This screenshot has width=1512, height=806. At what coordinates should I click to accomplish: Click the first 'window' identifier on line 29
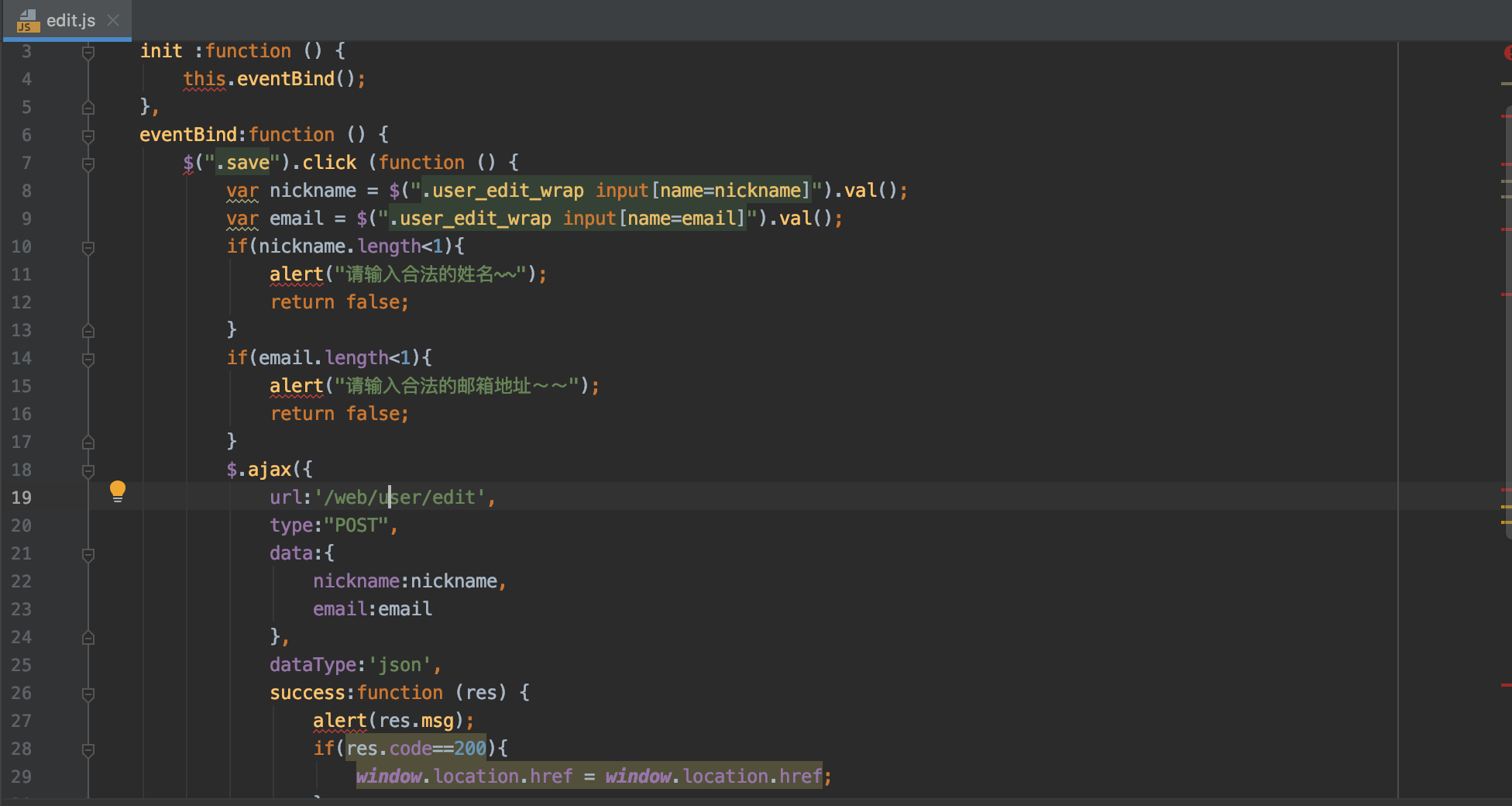click(x=389, y=776)
